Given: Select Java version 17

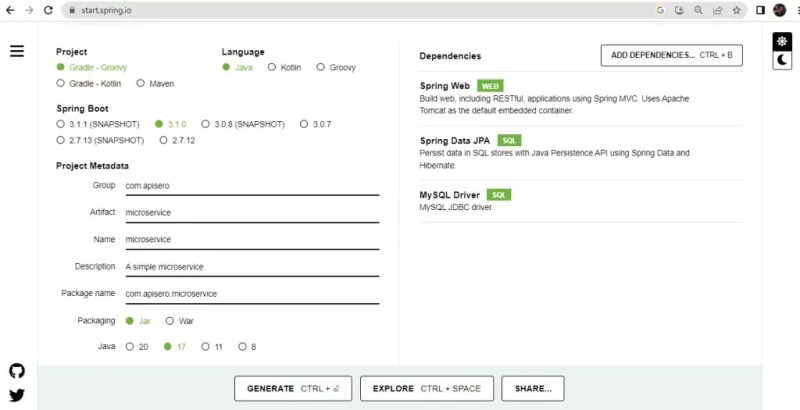Looking at the screenshot, I should pyautogui.click(x=174, y=347).
